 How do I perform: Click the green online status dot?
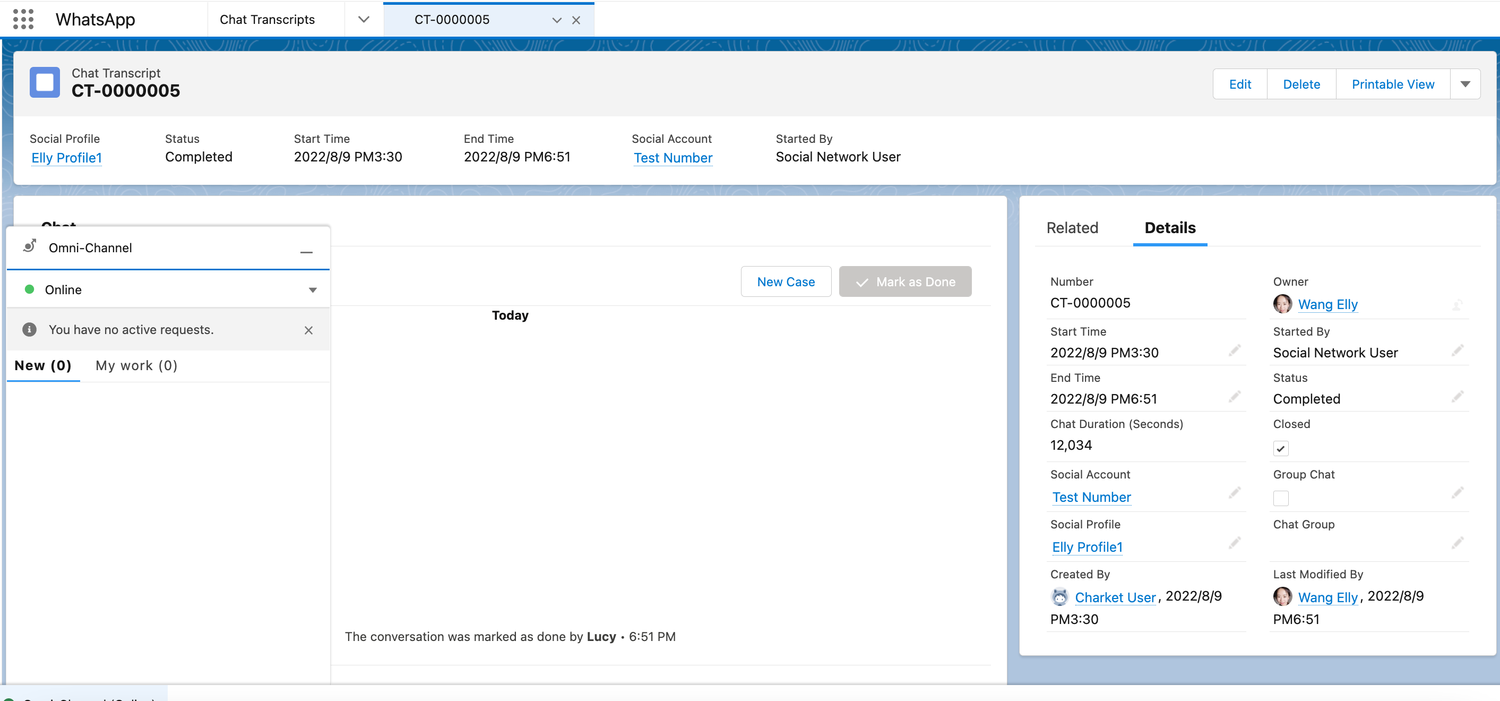(30, 289)
